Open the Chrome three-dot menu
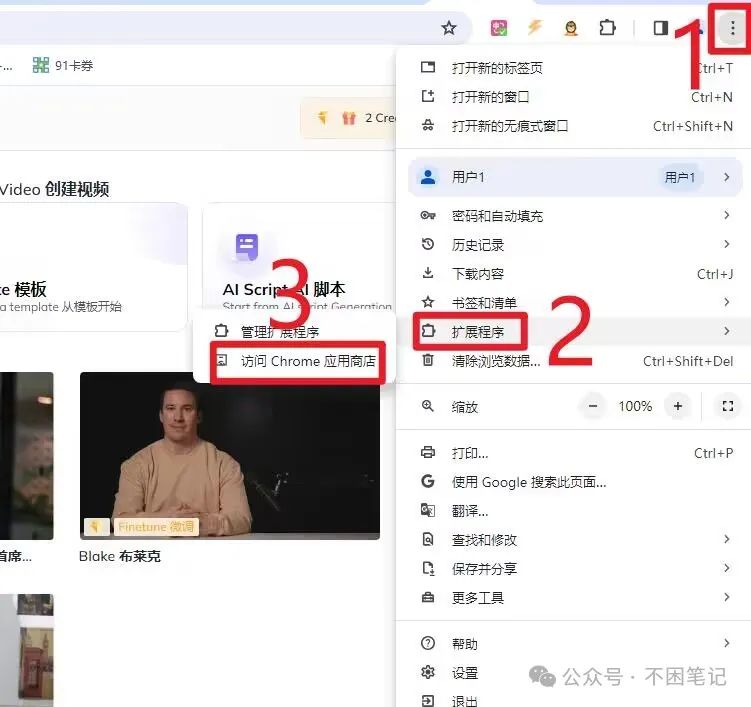The height and width of the screenshot is (707, 751). [732, 28]
